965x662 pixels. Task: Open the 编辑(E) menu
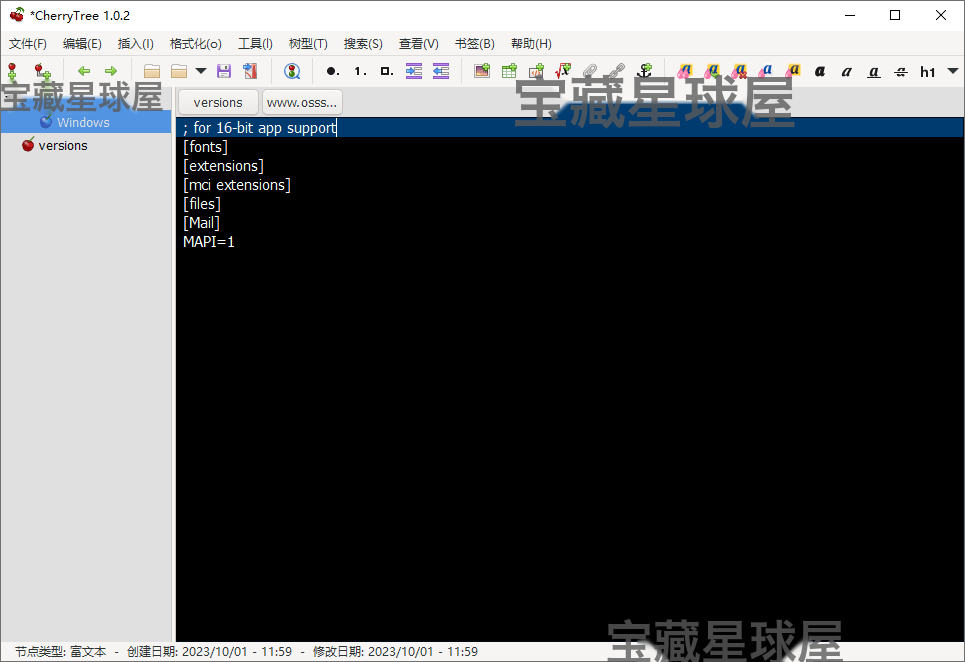coord(82,44)
